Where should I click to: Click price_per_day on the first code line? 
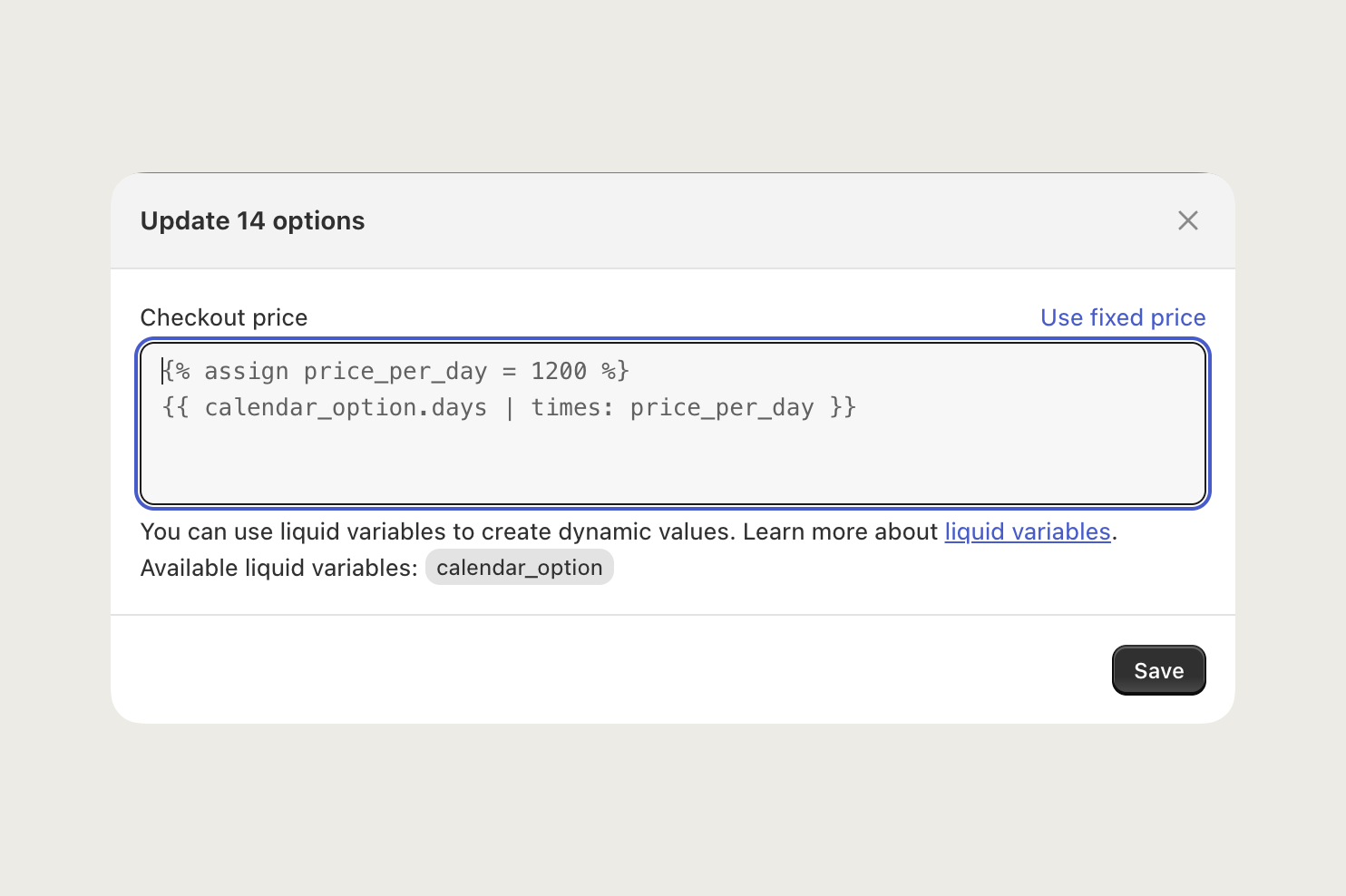[395, 371]
